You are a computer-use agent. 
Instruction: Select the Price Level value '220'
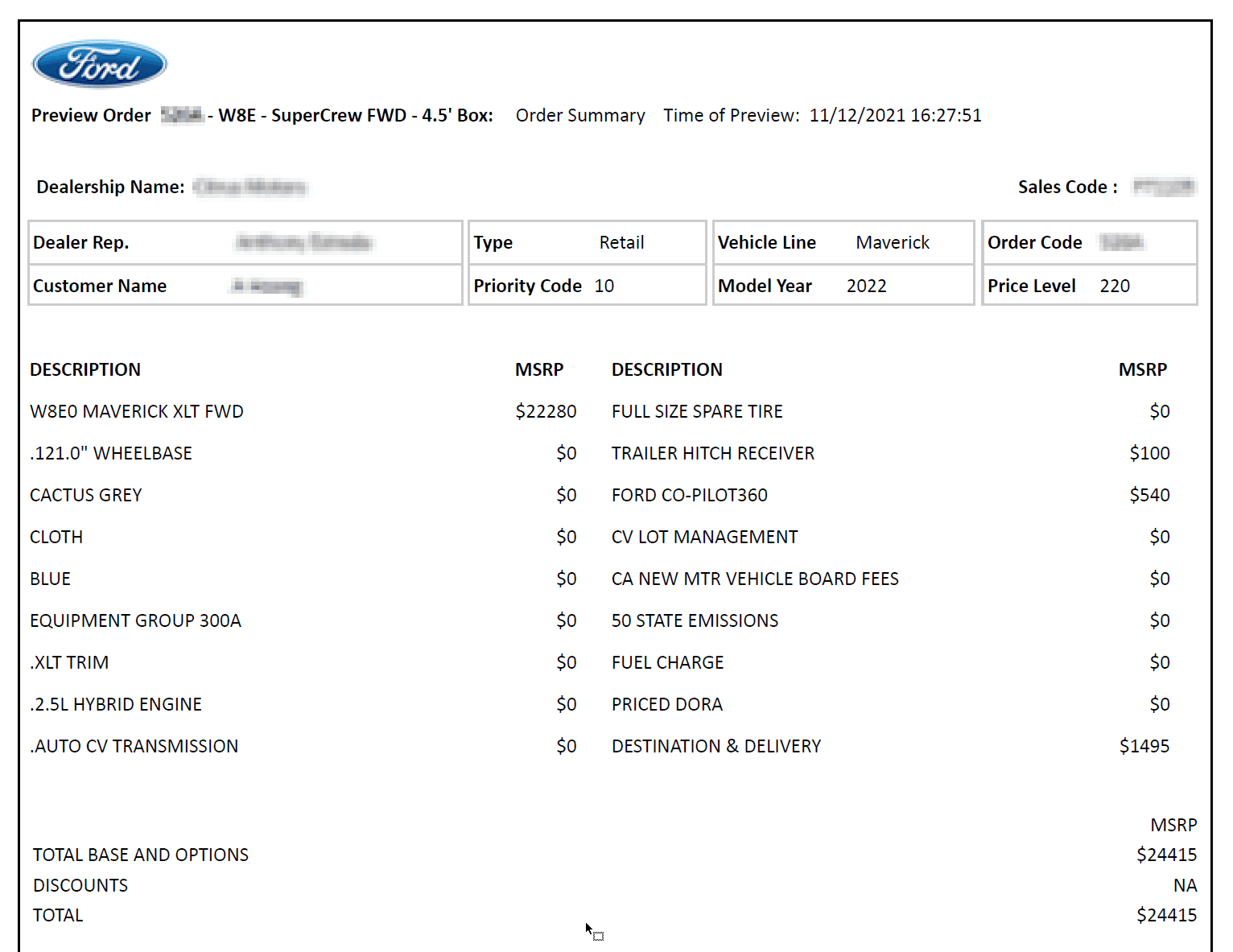click(x=1115, y=286)
